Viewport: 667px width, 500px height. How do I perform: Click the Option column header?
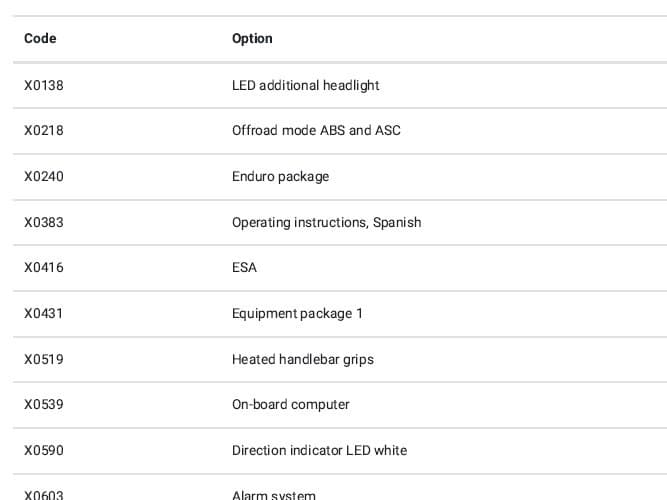pos(252,39)
